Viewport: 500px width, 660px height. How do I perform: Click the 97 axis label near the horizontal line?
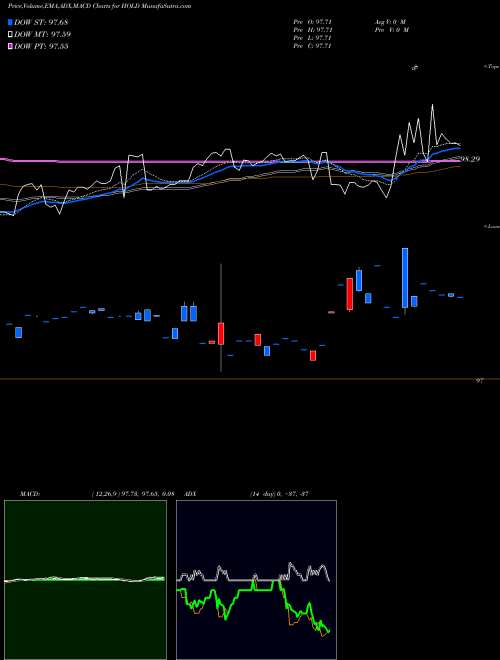coord(479,381)
